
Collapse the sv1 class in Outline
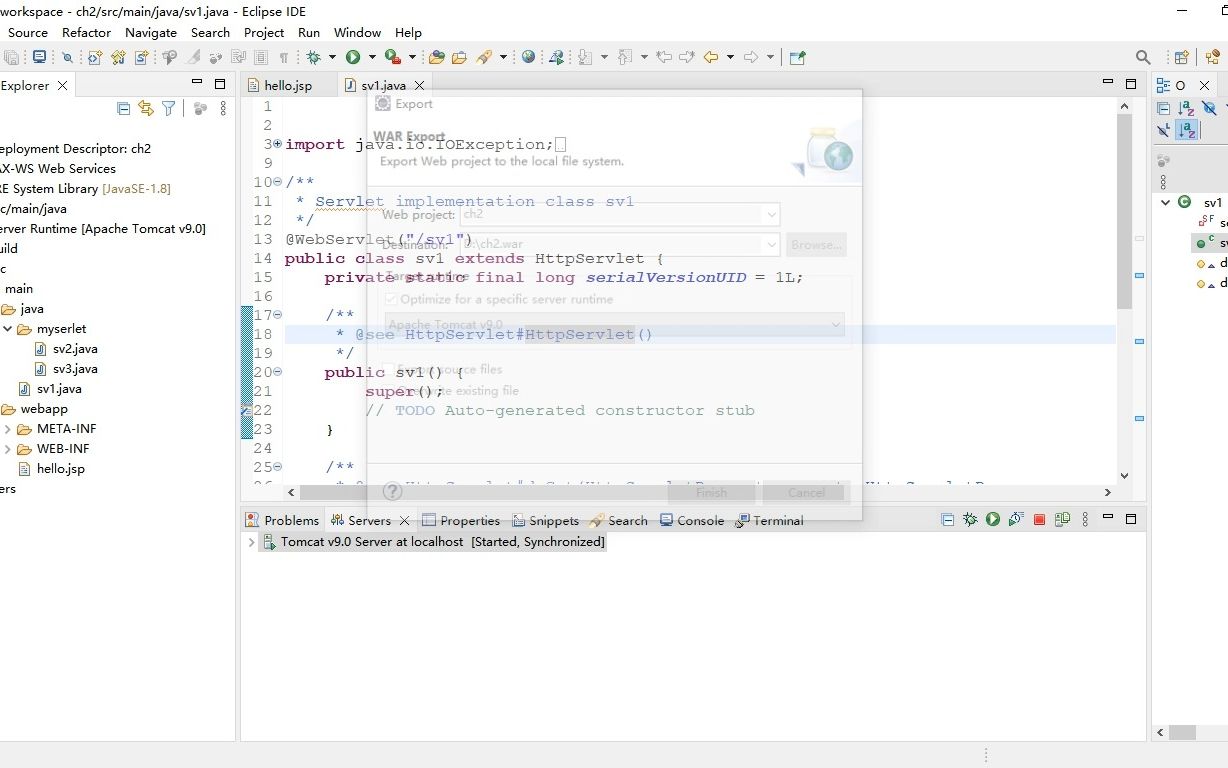(x=1165, y=202)
